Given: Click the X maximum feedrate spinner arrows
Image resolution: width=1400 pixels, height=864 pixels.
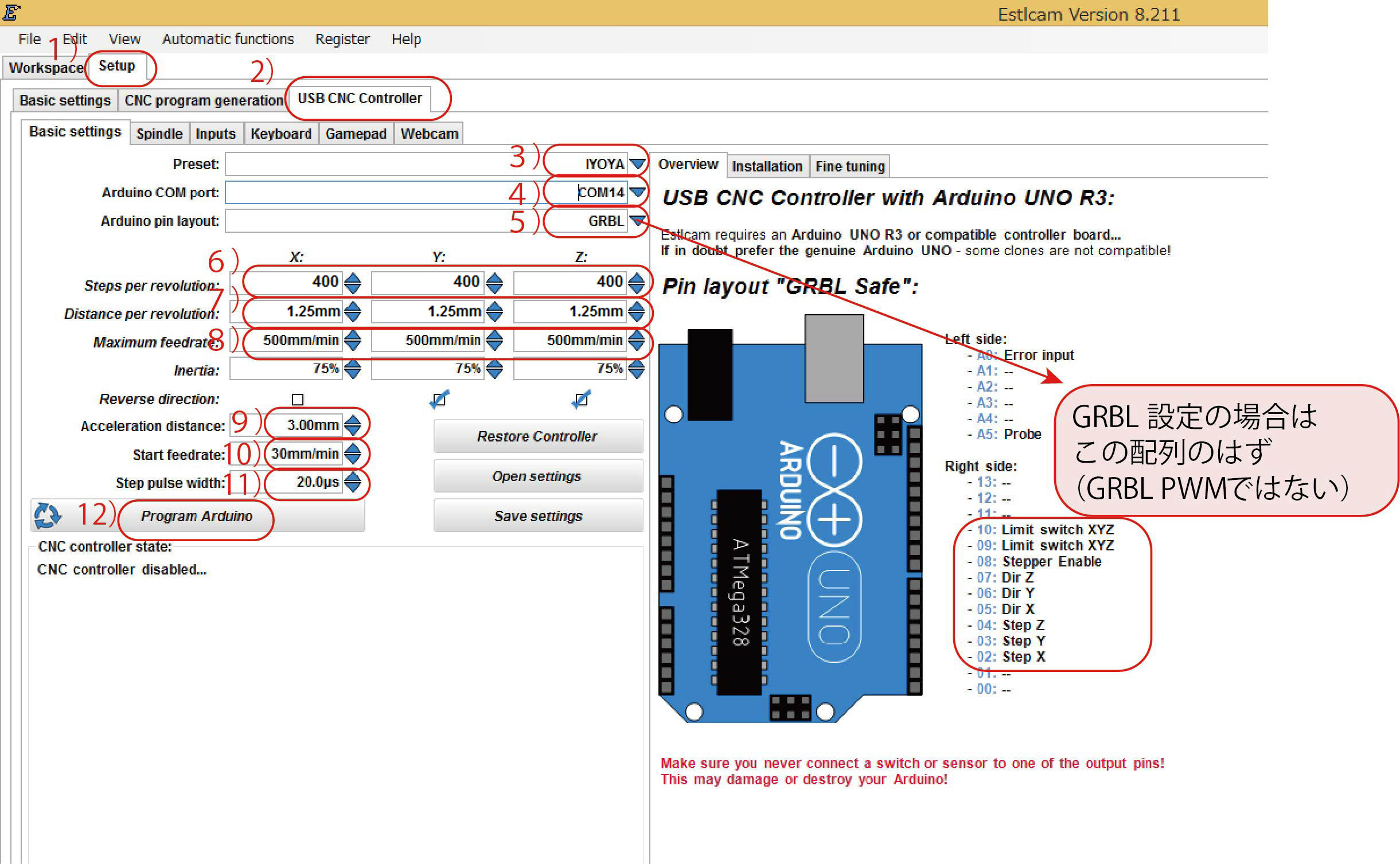Looking at the screenshot, I should pos(353,340).
